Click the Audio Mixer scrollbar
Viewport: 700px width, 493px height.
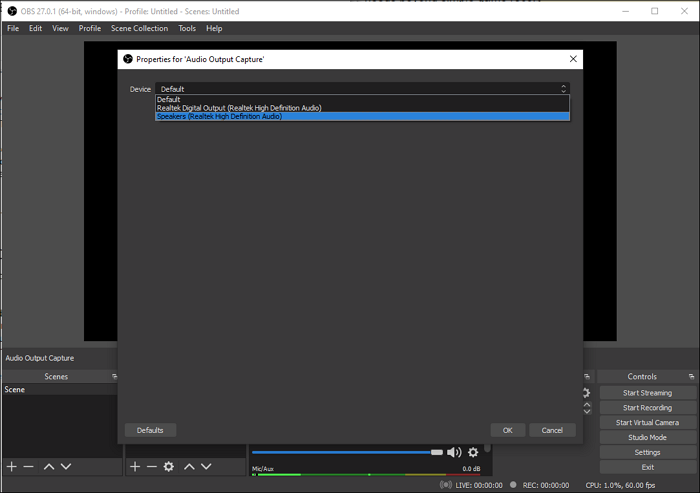(x=488, y=448)
